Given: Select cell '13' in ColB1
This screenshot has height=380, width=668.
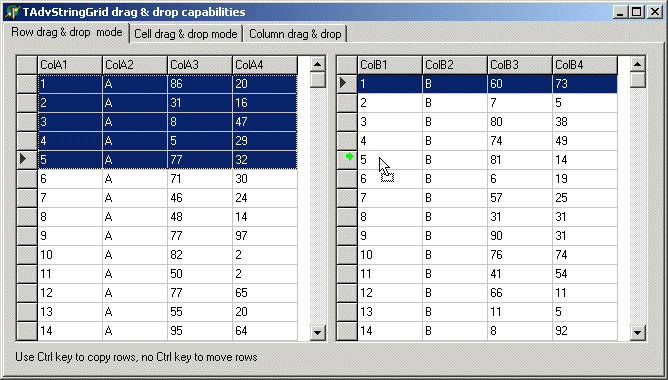Looking at the screenshot, I should point(390,312).
